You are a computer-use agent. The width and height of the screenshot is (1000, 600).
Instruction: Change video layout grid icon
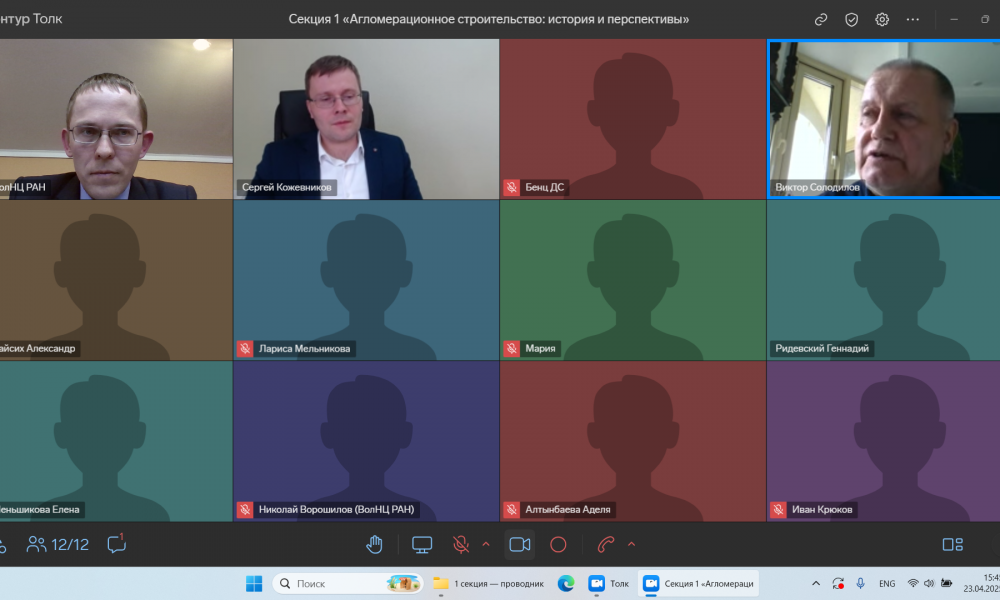click(953, 545)
